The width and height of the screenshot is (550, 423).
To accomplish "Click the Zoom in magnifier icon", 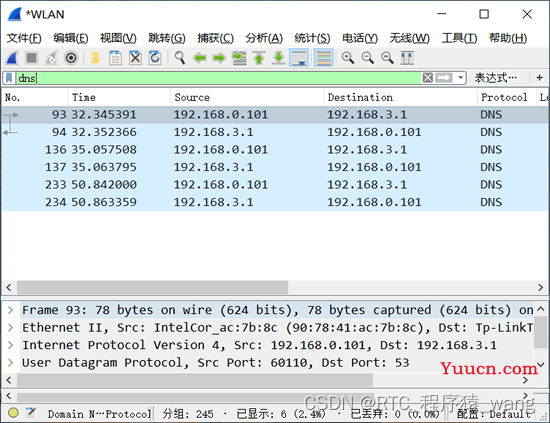I will click(x=348, y=58).
